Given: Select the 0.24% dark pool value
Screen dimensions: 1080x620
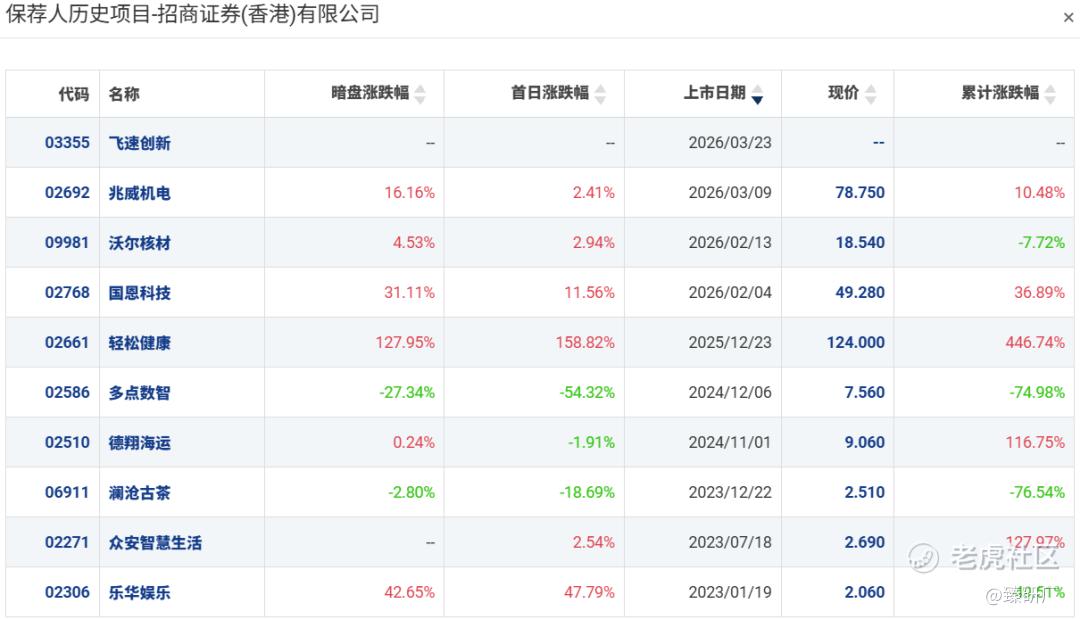Looking at the screenshot, I should tap(414, 442).
